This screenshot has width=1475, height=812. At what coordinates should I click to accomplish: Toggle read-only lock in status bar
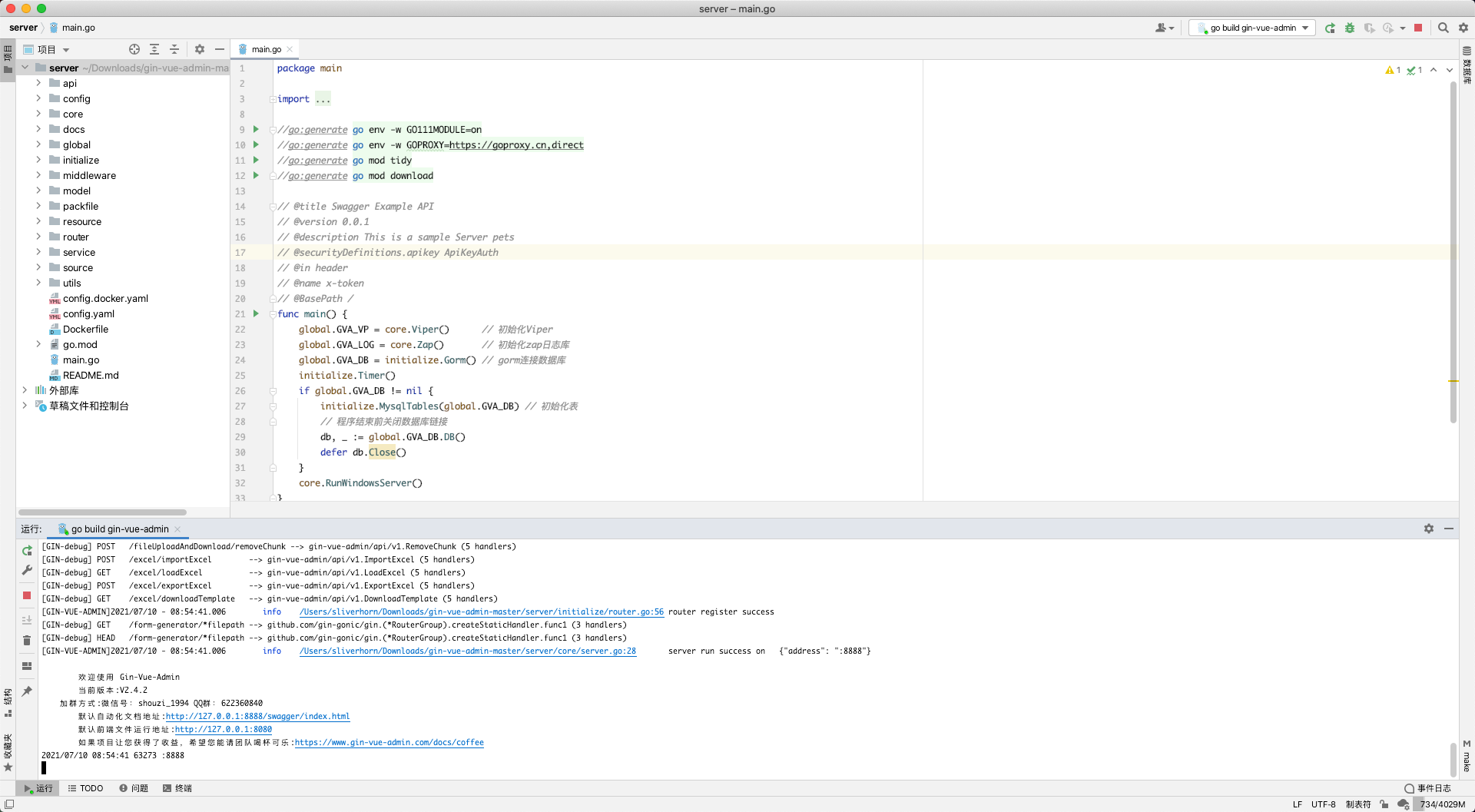coord(1384,804)
